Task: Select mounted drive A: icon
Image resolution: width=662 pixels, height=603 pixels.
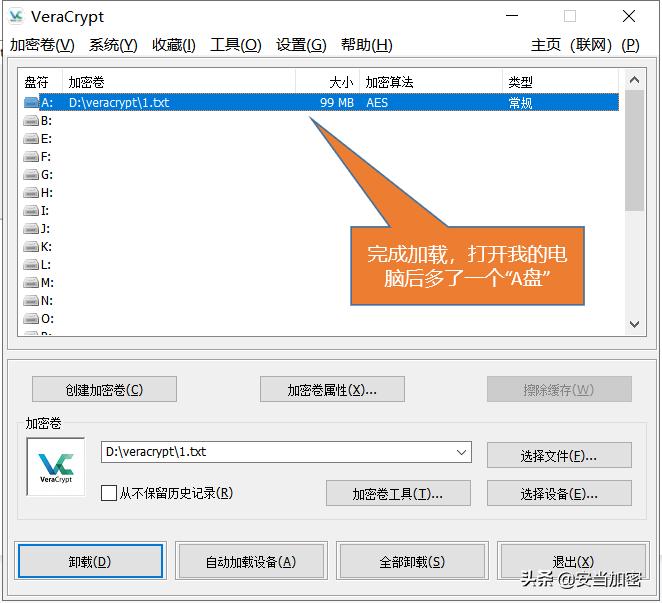Action: coord(31,103)
